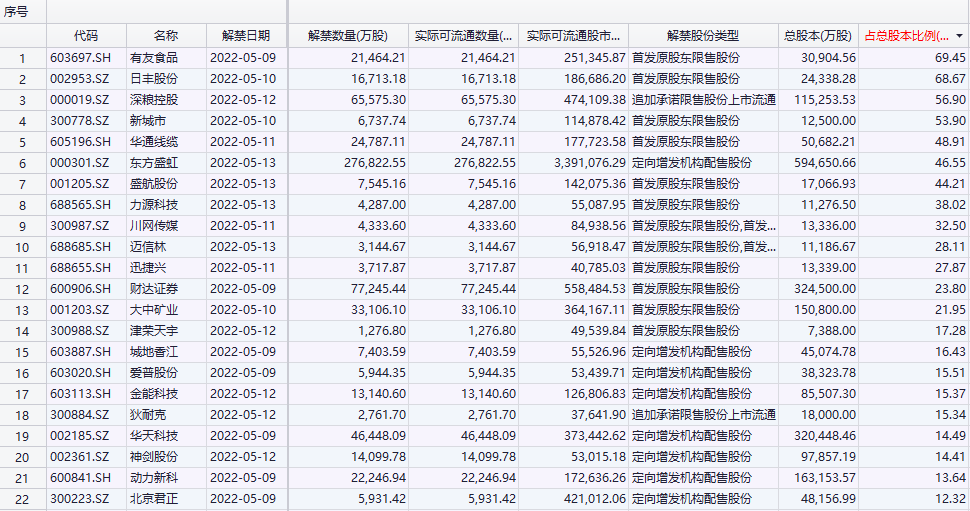Click row number 22

[x=22, y=499]
